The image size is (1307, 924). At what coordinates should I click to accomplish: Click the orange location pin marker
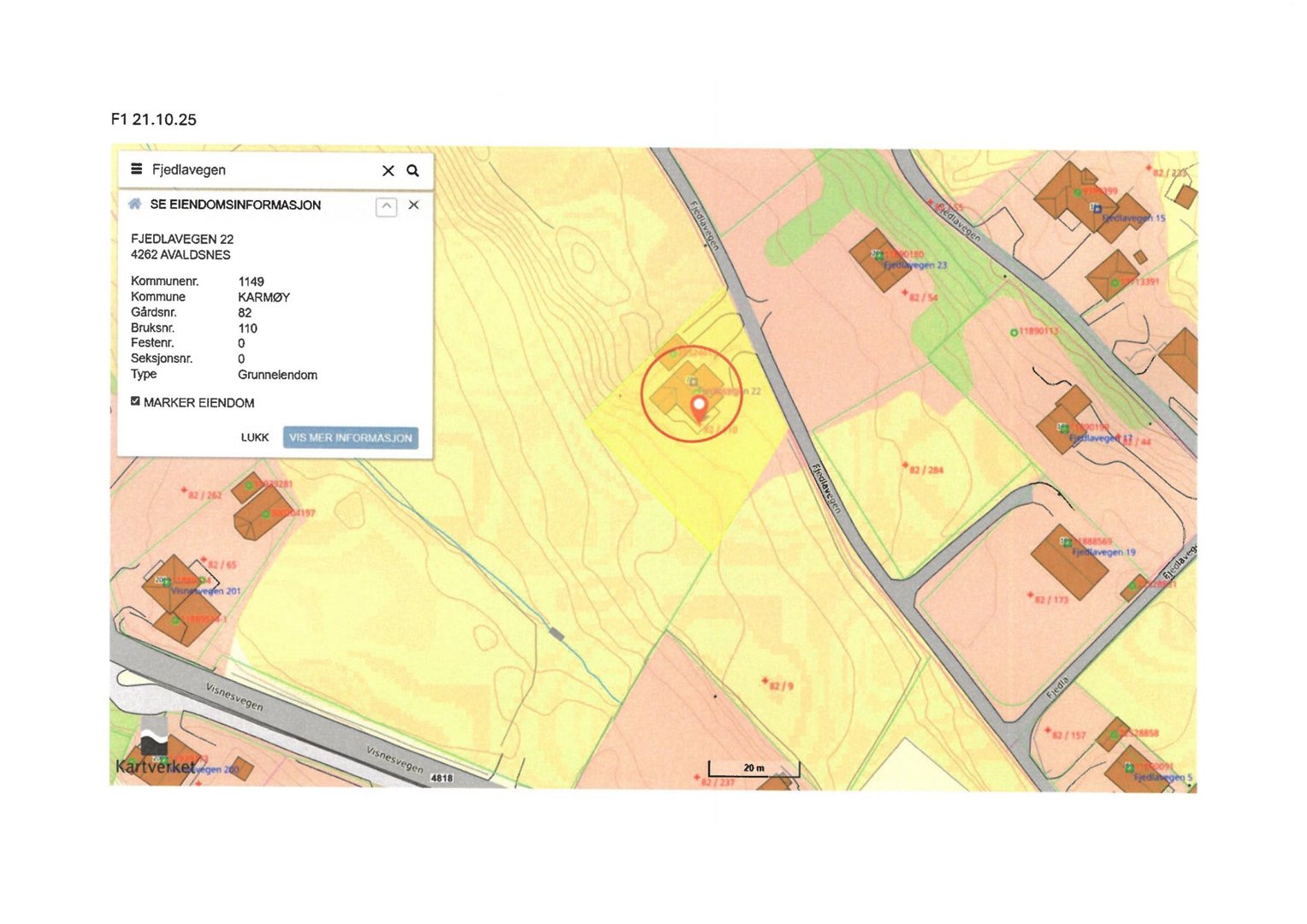tap(699, 407)
